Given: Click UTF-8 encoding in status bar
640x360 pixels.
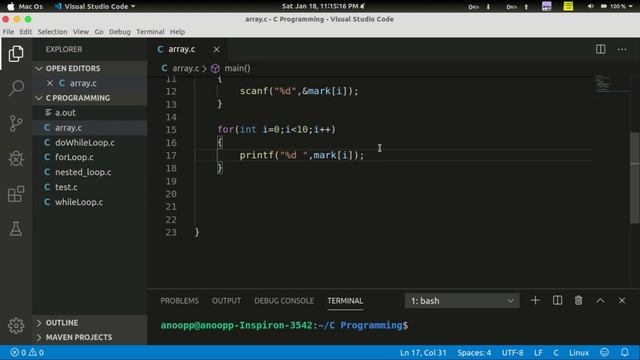Looking at the screenshot, I should [x=512, y=352].
